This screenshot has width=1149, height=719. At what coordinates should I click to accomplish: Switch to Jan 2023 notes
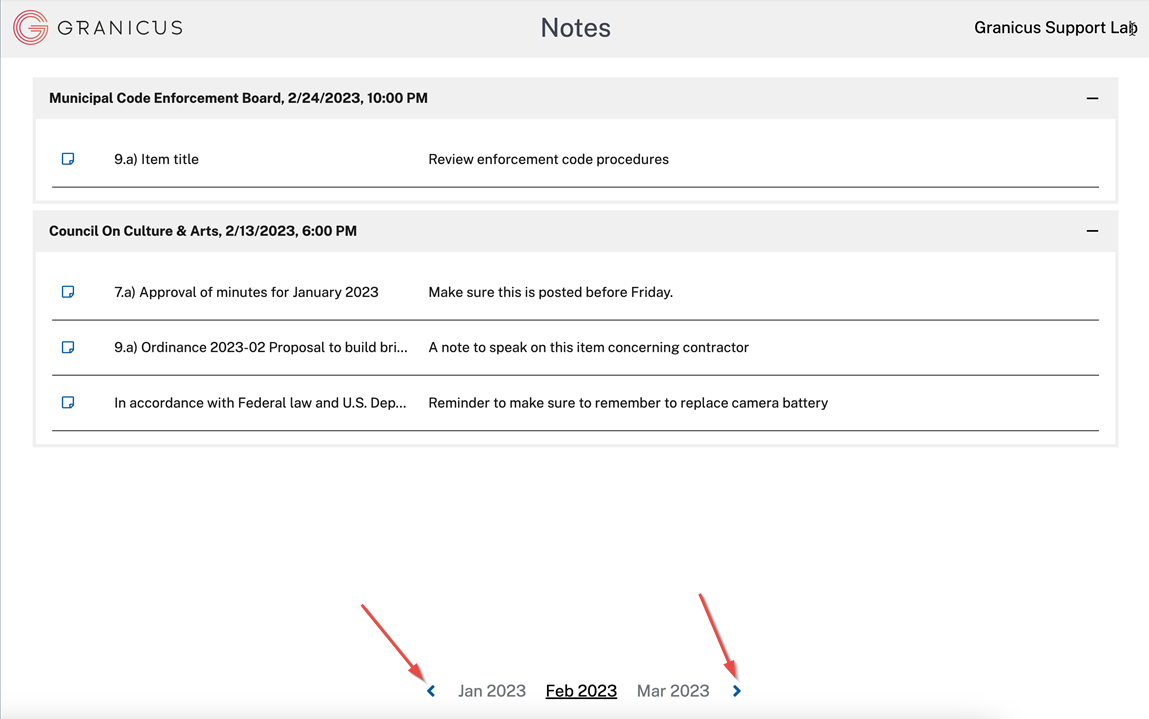[492, 691]
